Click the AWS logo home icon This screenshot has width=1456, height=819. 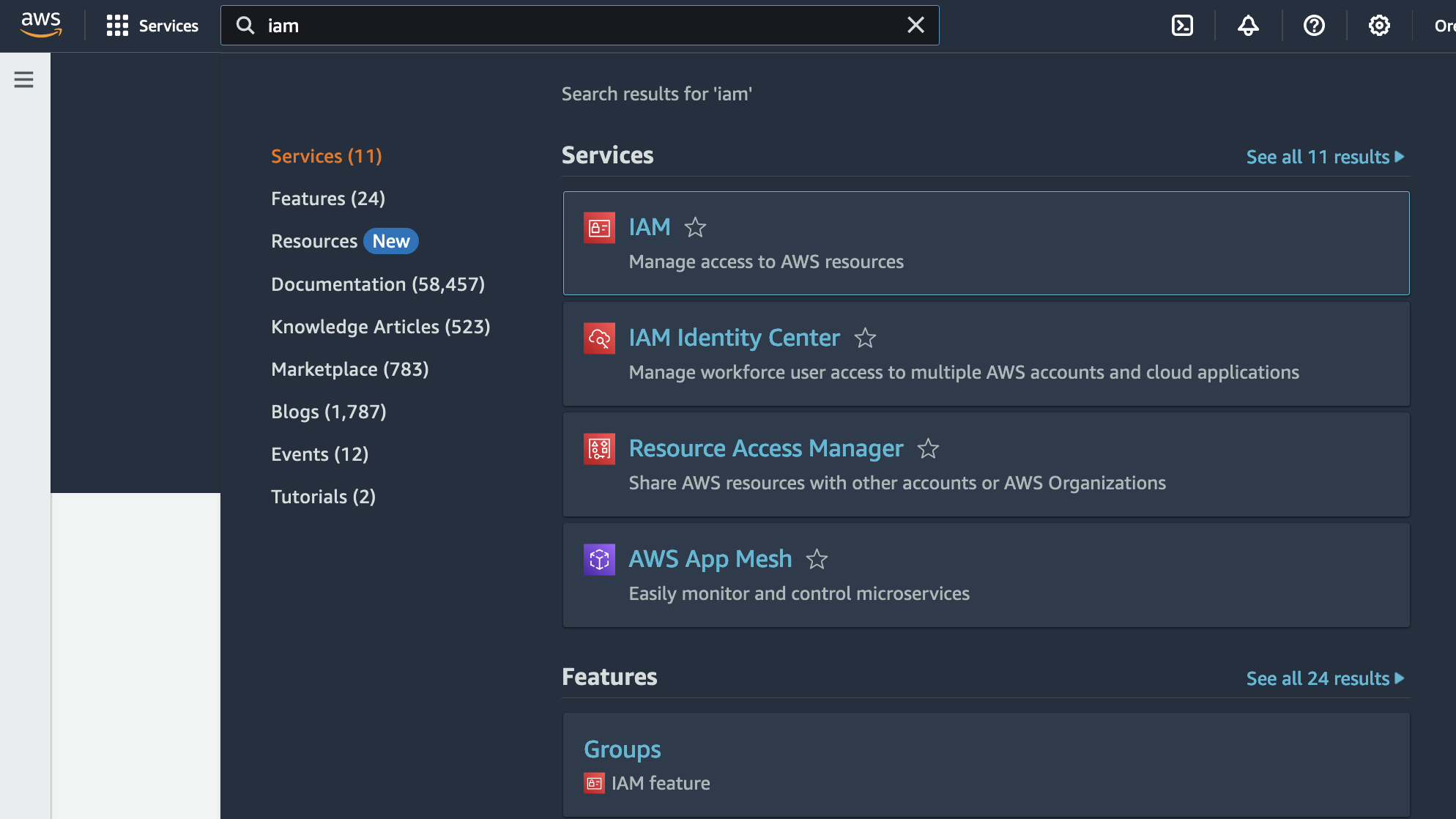pyautogui.click(x=41, y=26)
